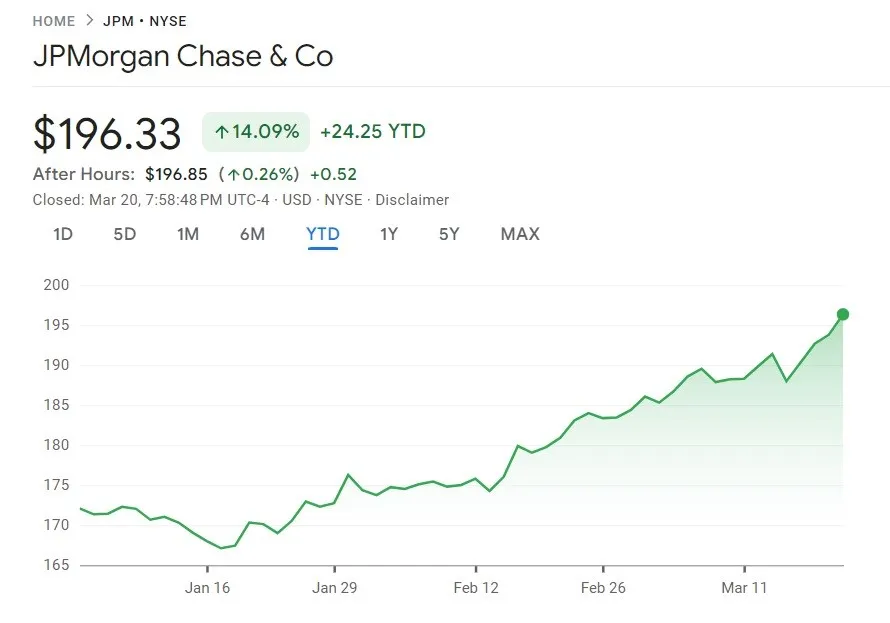
Task: Open the 5D time range tab
Action: pos(124,234)
